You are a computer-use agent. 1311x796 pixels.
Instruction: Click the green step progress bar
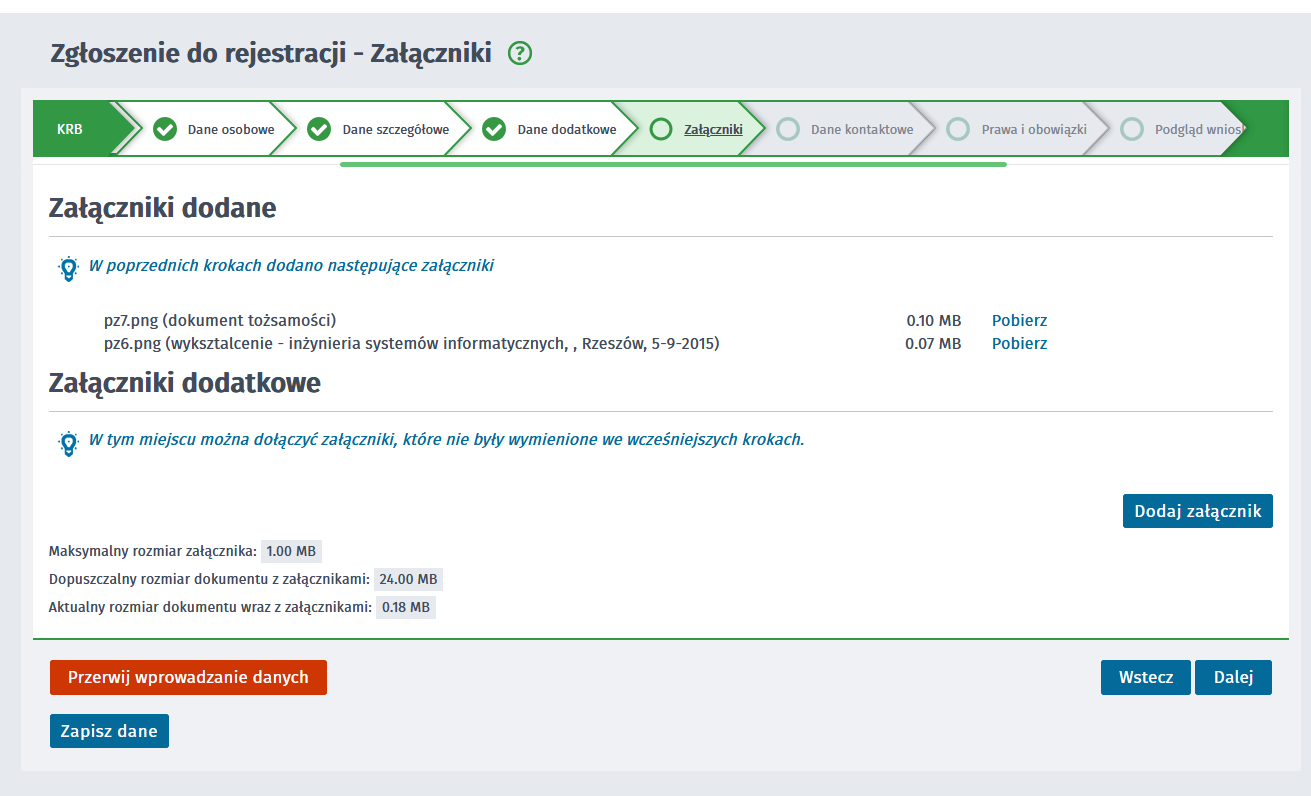click(x=673, y=164)
